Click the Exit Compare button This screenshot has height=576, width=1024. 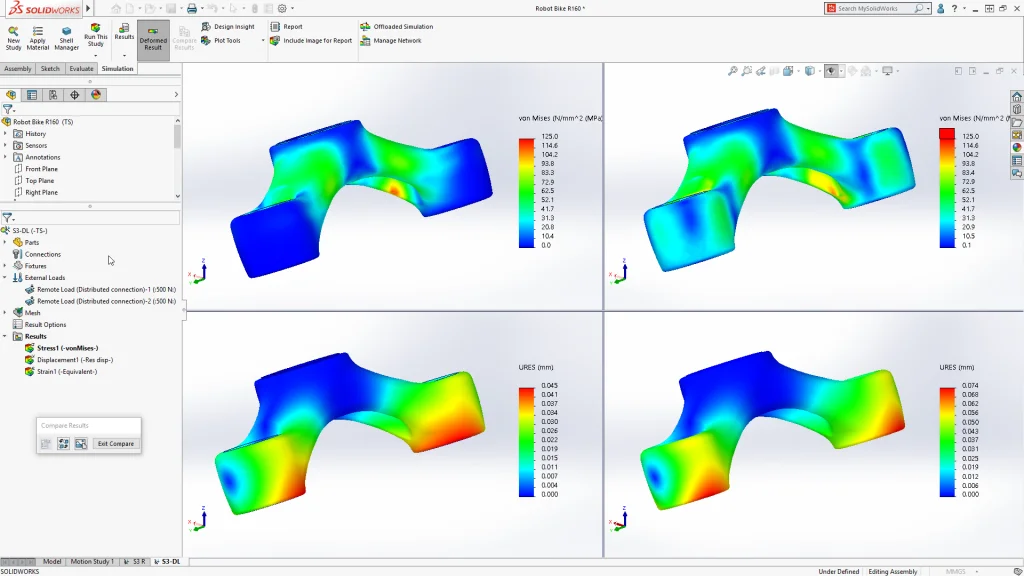[x=115, y=444]
